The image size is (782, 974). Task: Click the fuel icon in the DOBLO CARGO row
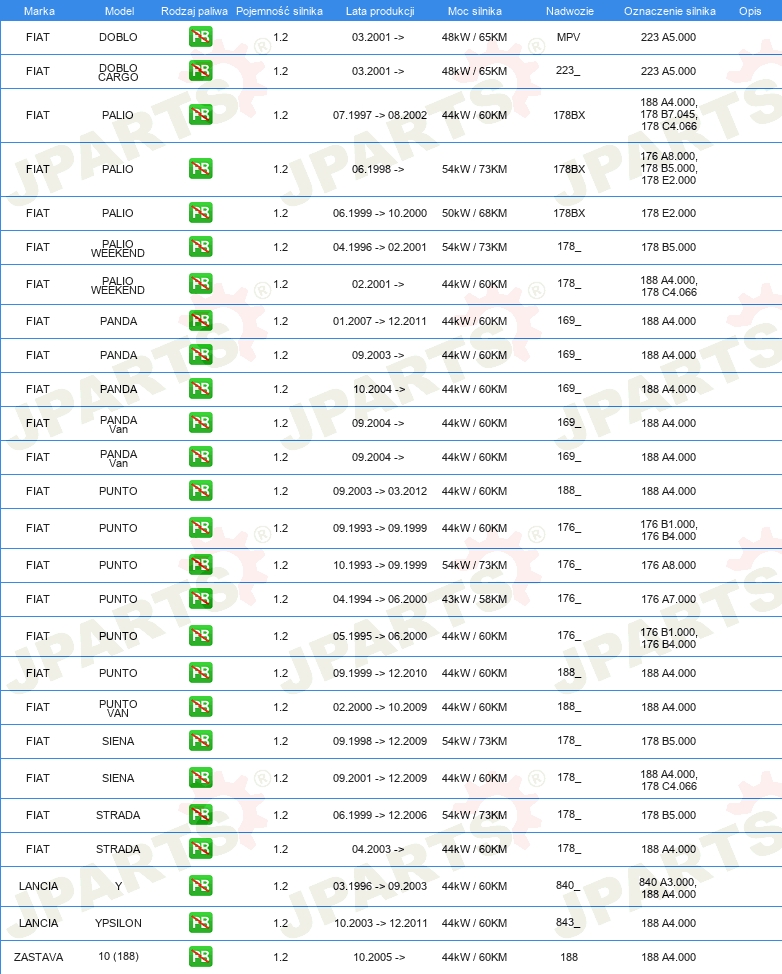pyautogui.click(x=201, y=71)
